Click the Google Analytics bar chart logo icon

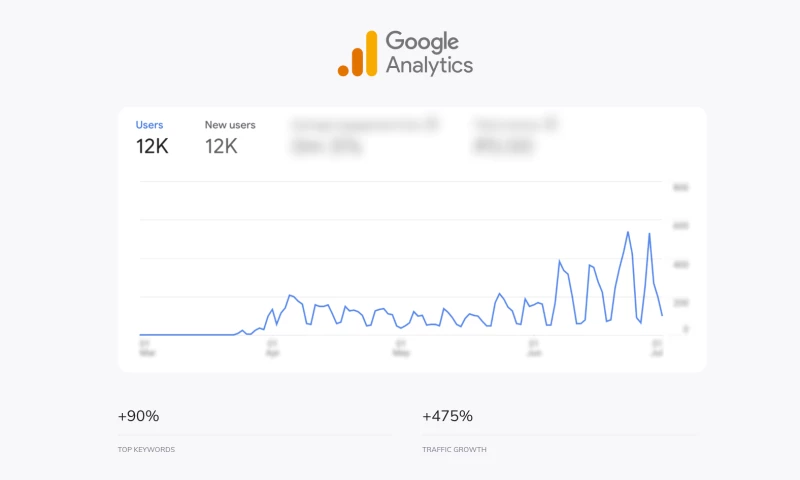coord(357,54)
